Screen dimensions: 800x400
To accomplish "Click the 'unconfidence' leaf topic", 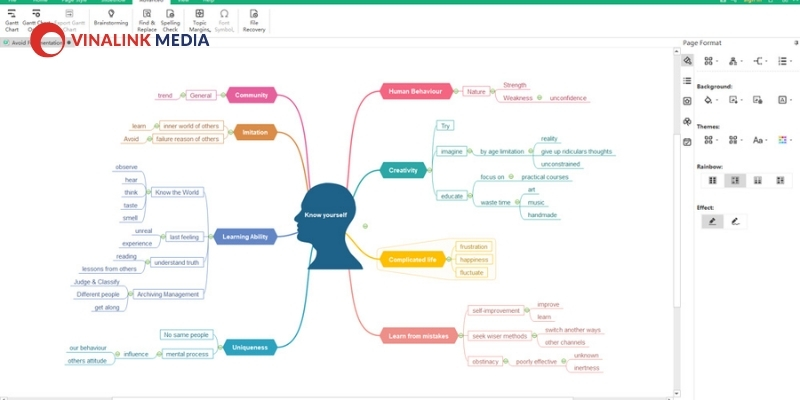I will coord(568,98).
